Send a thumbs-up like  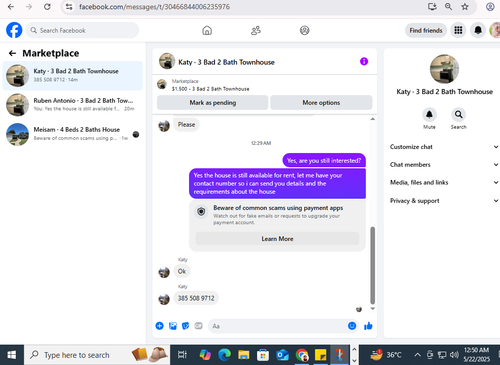pyautogui.click(x=368, y=326)
